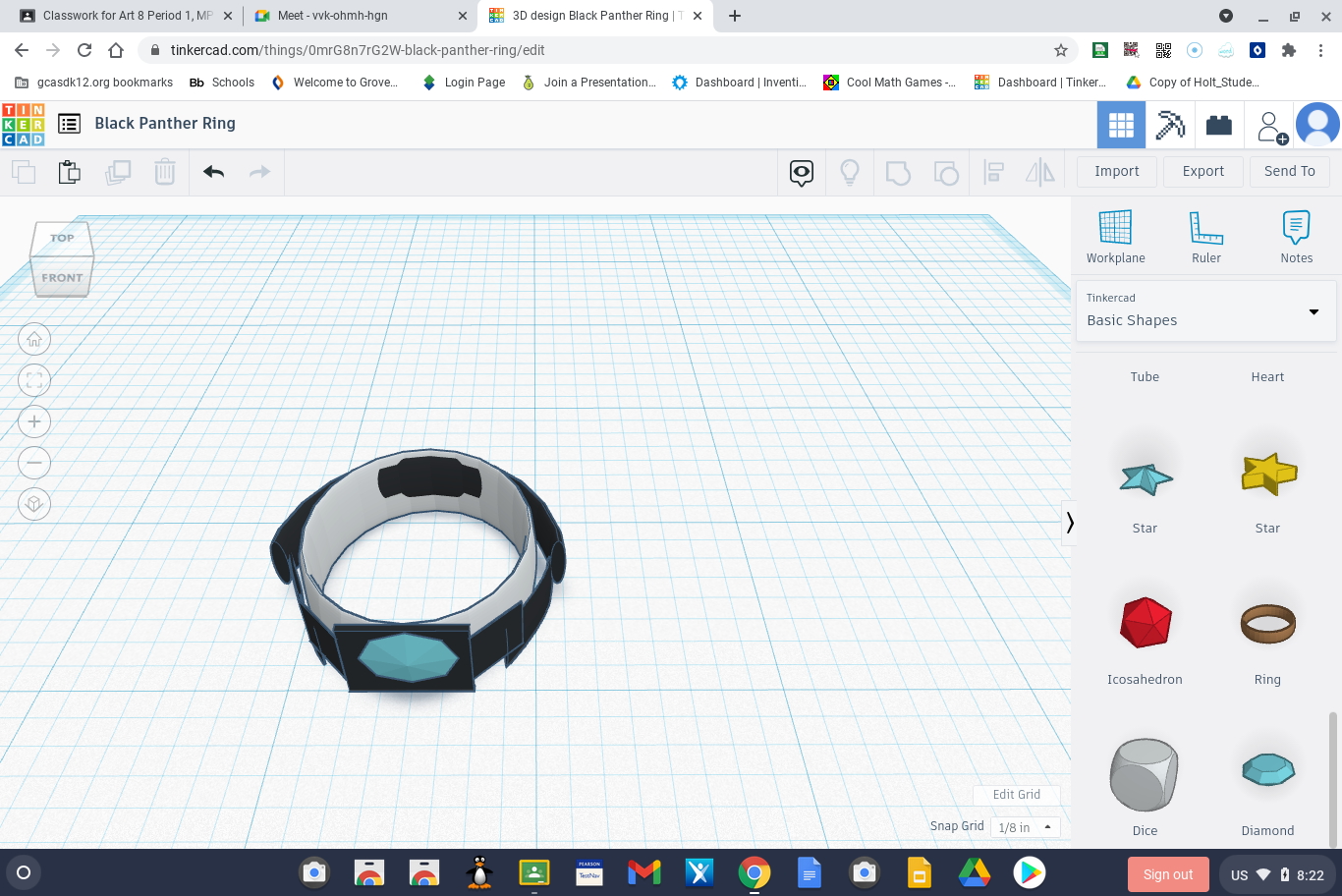Viewport: 1342px width, 896px height.
Task: Open the Notes tool
Action: (x=1297, y=237)
